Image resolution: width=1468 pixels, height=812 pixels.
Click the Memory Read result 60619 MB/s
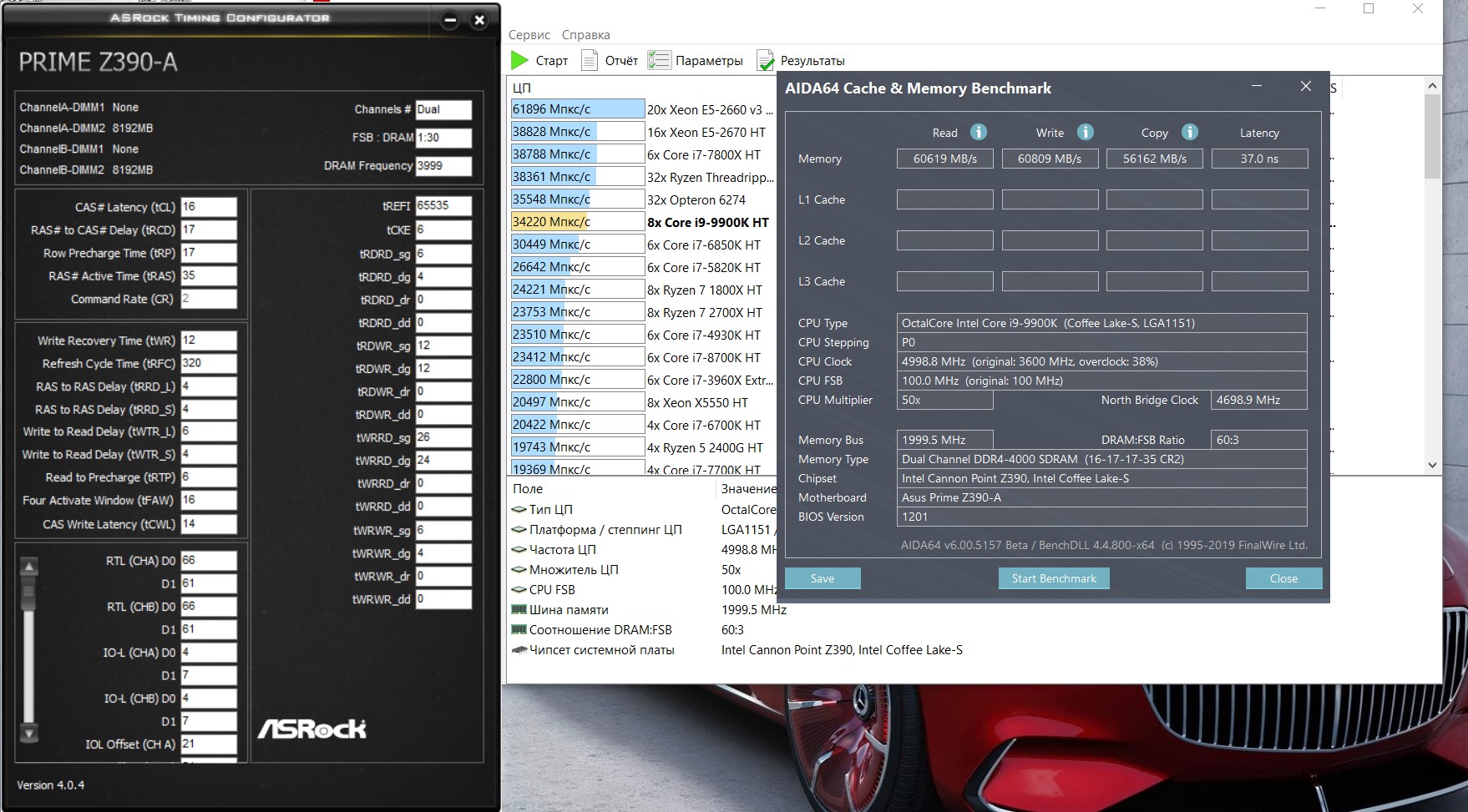(x=945, y=159)
